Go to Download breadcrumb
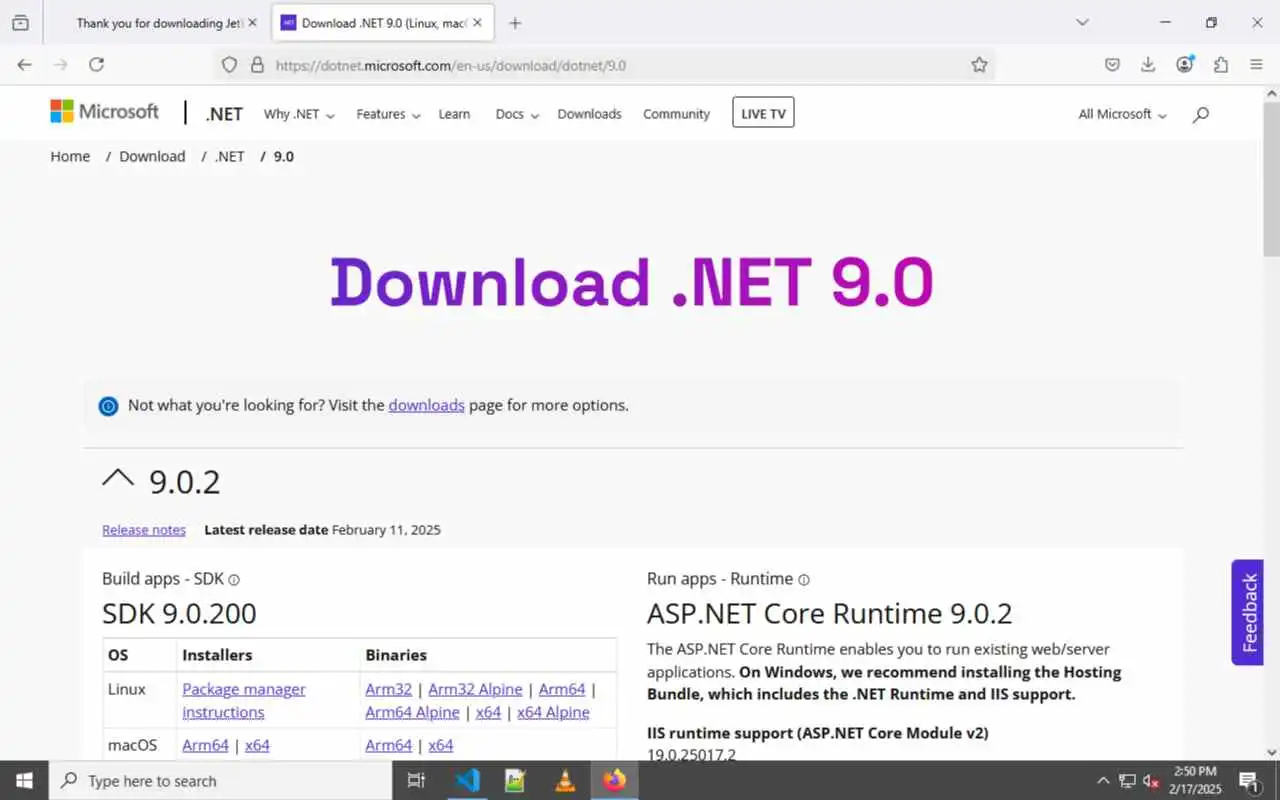 [x=152, y=156]
